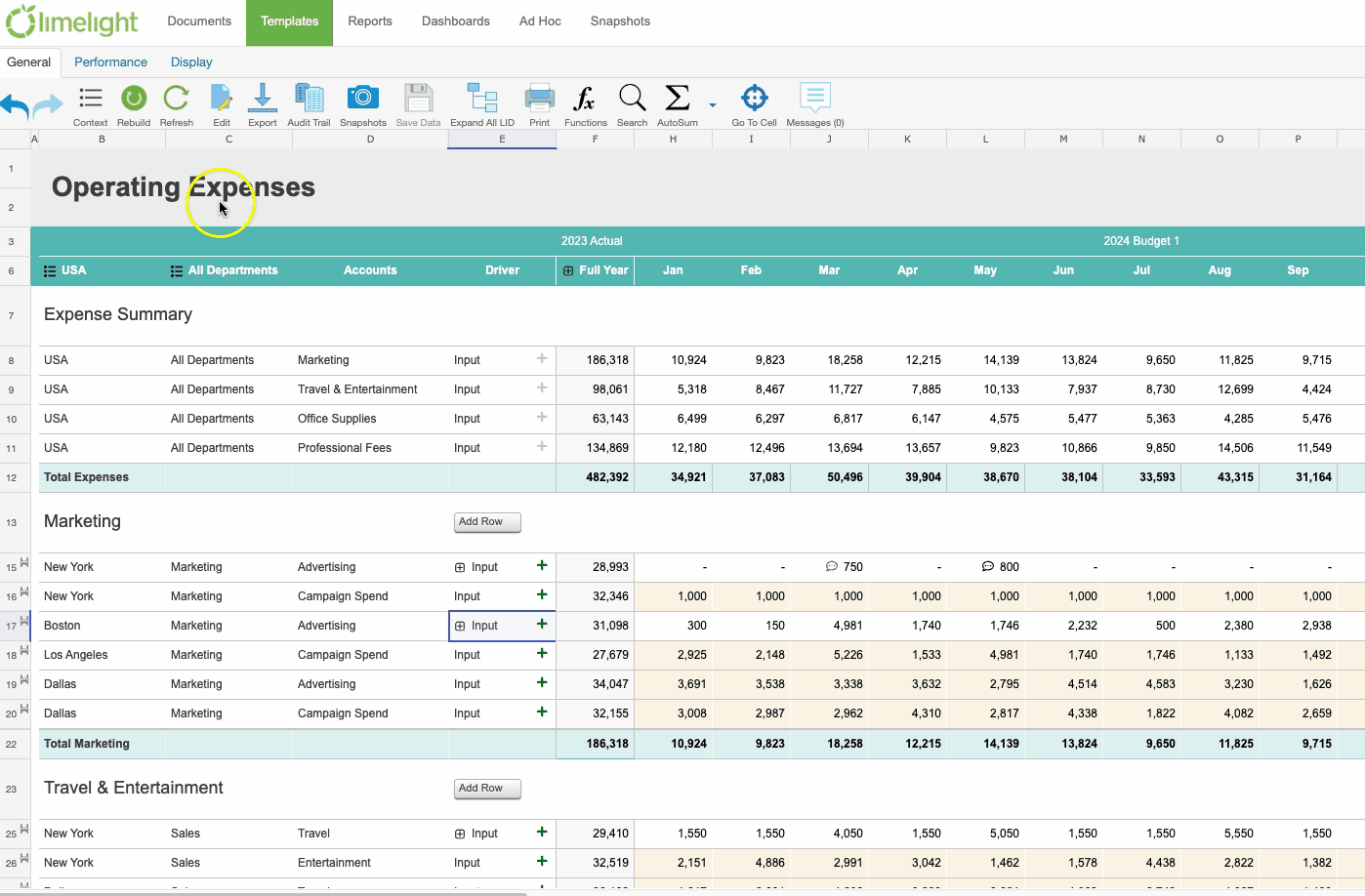Click the Los Angeles row label
Viewport: 1365px width, 896px height.
pos(76,655)
